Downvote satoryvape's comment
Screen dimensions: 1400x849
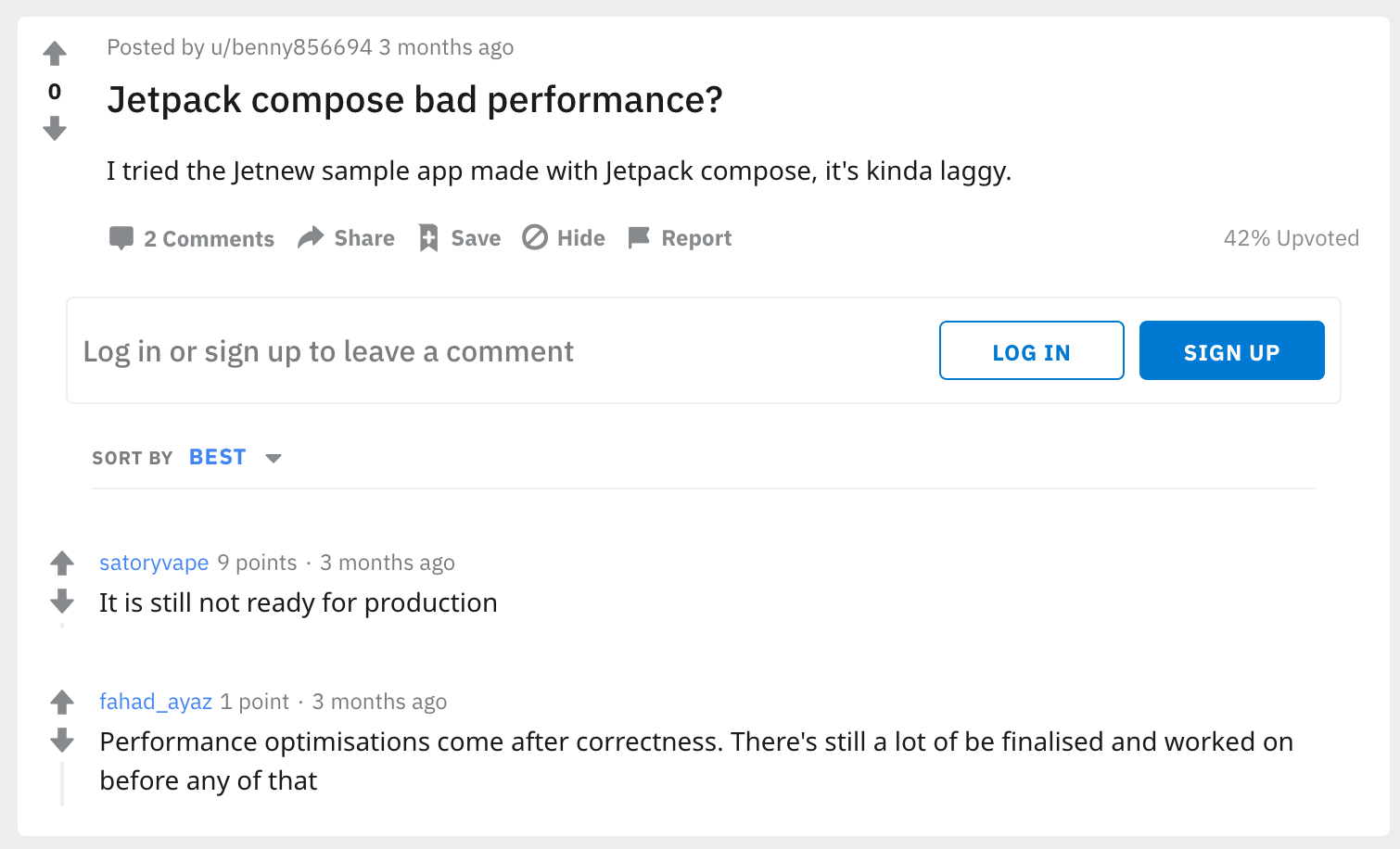62,602
